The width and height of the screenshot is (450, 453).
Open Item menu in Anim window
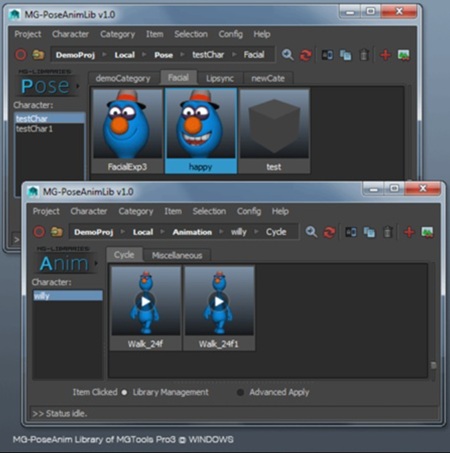tap(173, 211)
